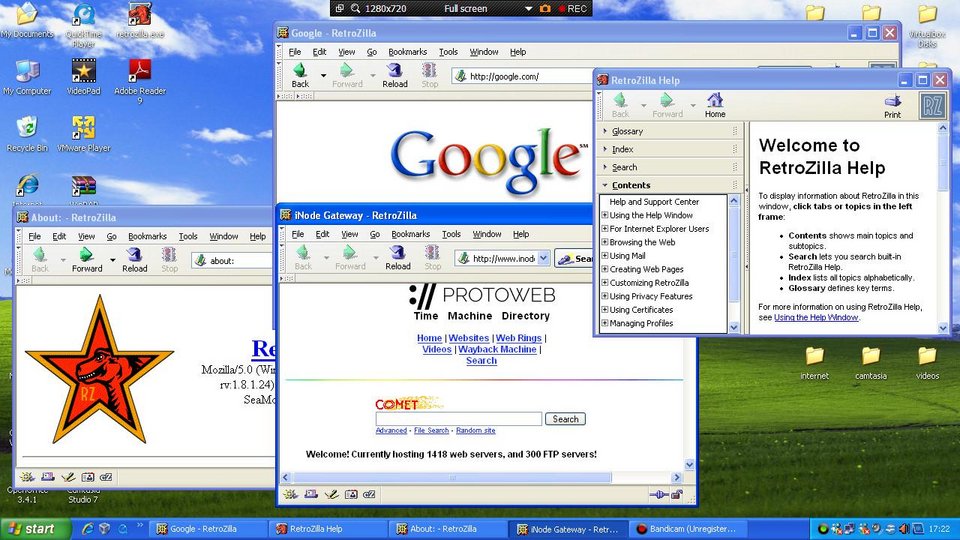Open Mail from iNode window component bar
The height and width of the screenshot is (540, 960).
[x=311, y=495]
